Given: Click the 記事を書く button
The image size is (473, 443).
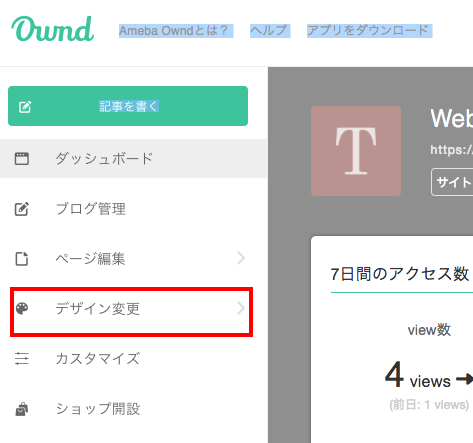Looking at the screenshot, I should pyautogui.click(x=128, y=106).
